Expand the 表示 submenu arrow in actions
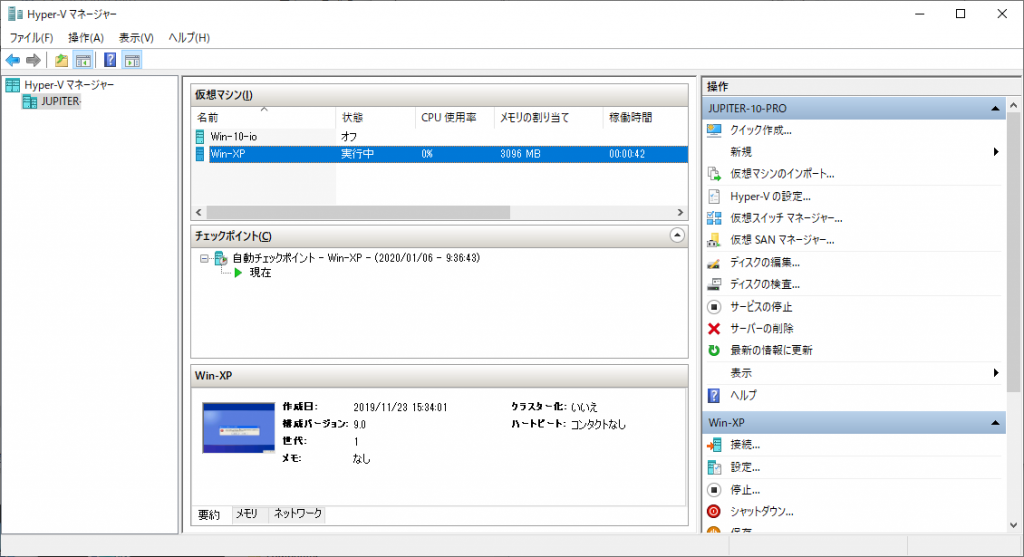Image resolution: width=1024 pixels, height=557 pixels. 995,373
